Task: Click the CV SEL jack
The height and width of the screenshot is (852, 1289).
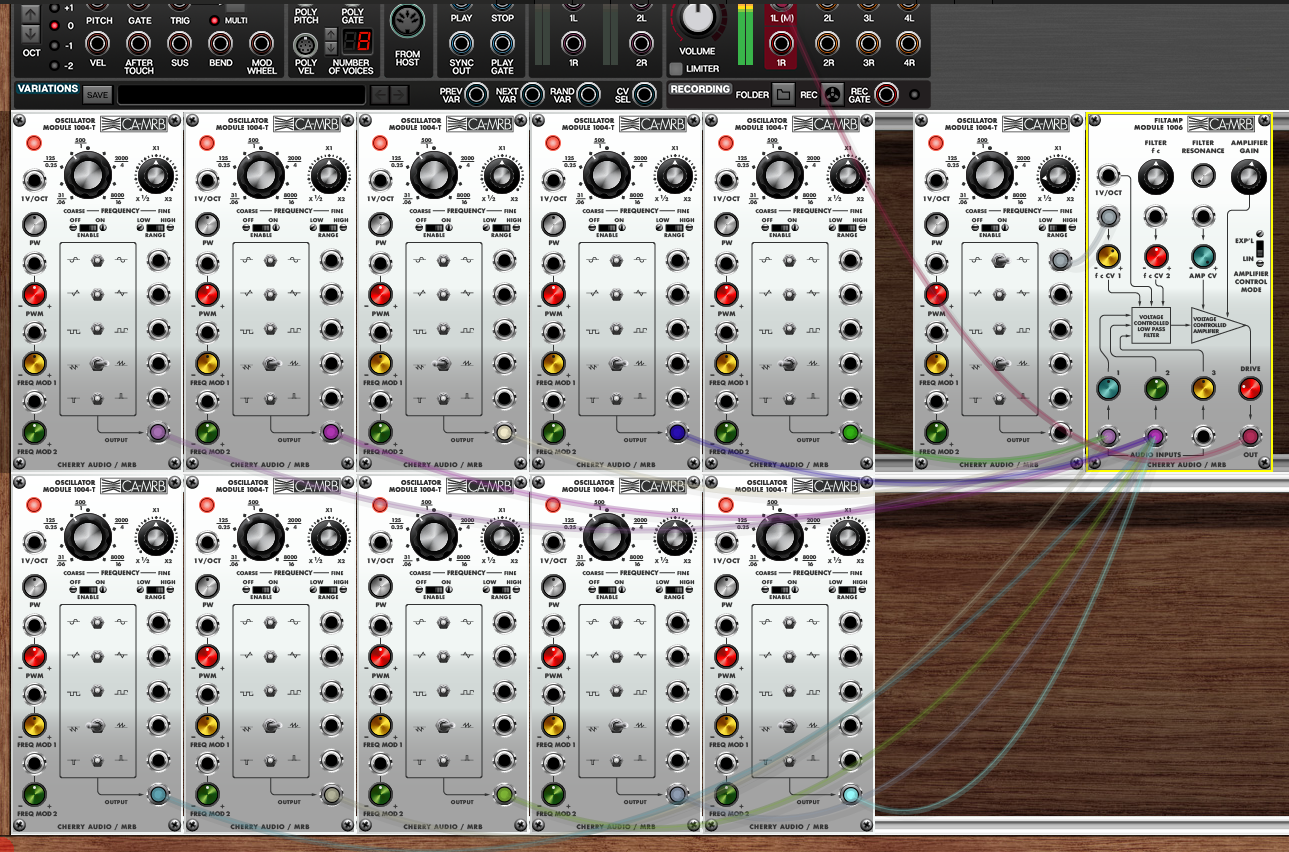Action: point(646,95)
